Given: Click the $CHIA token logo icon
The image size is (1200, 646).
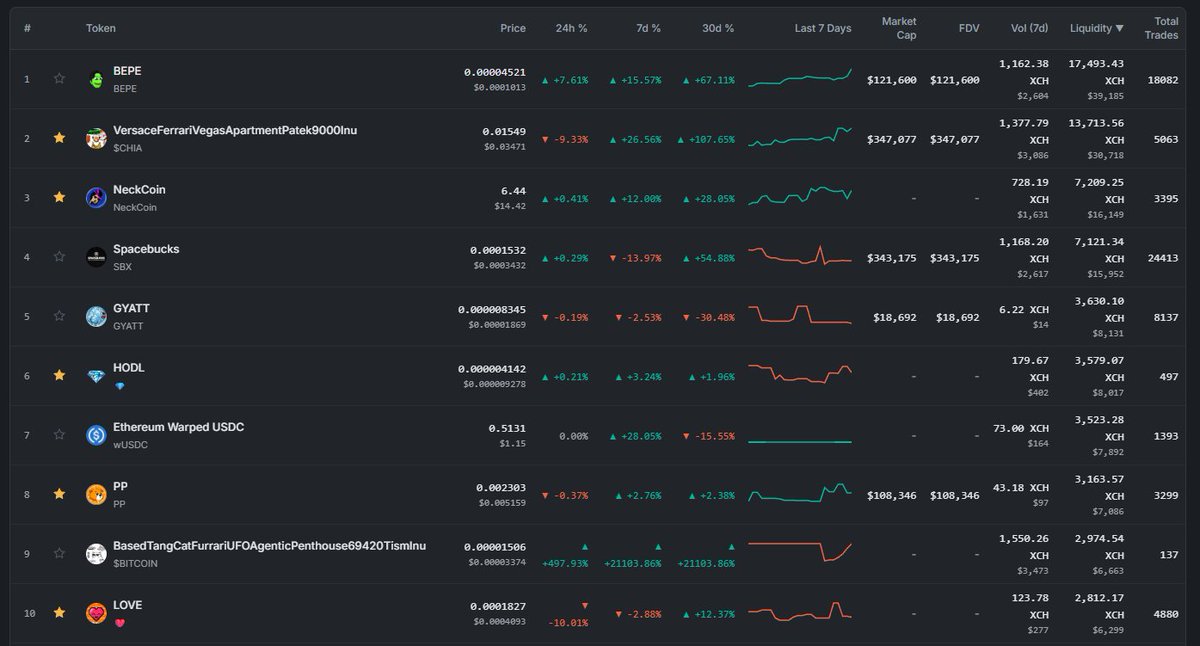Looking at the screenshot, I should tap(96, 138).
